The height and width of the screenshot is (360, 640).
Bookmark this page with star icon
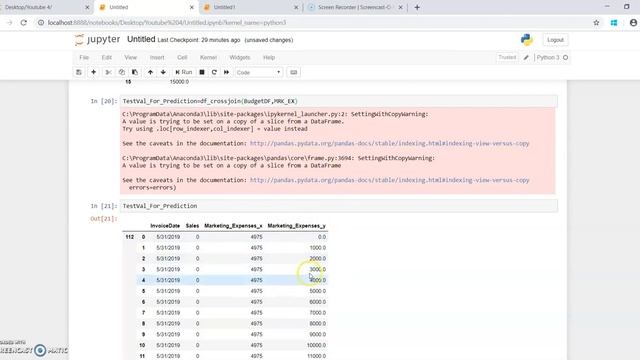pos(596,23)
